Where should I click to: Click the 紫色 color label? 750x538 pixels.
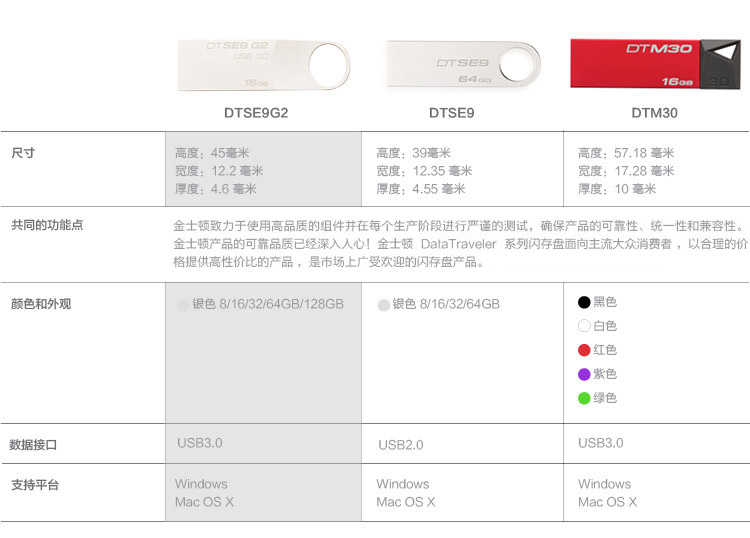pyautogui.click(x=605, y=374)
